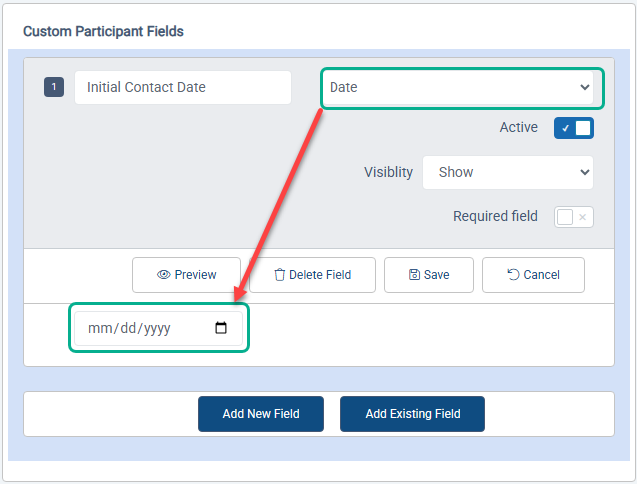Click the trash can icon on Delete Field
The image size is (637, 484).
(280, 275)
